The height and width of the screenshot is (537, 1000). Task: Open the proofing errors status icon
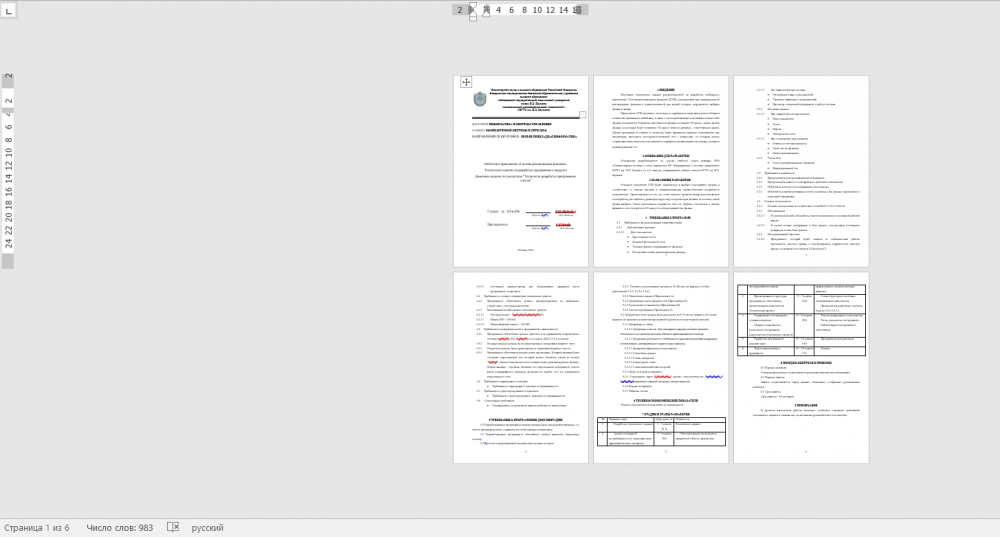point(173,527)
